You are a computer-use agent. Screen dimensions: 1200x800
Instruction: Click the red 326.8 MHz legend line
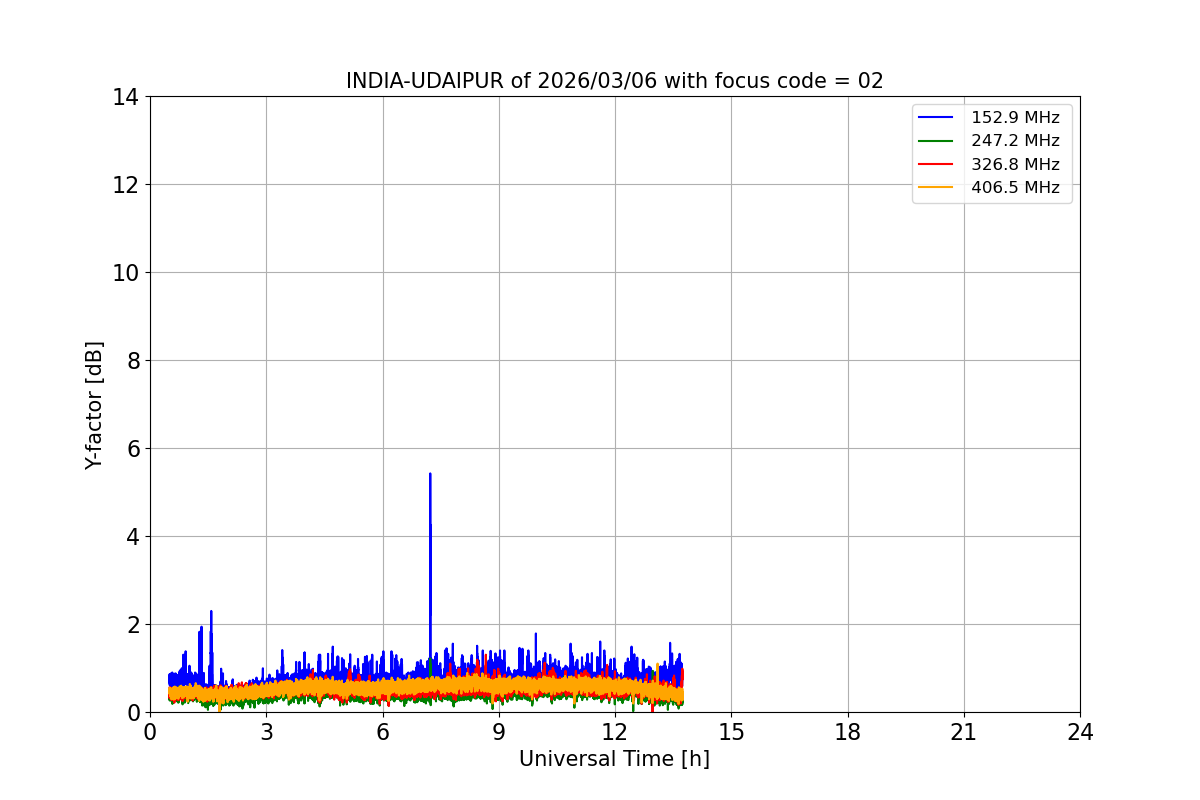[939, 164]
